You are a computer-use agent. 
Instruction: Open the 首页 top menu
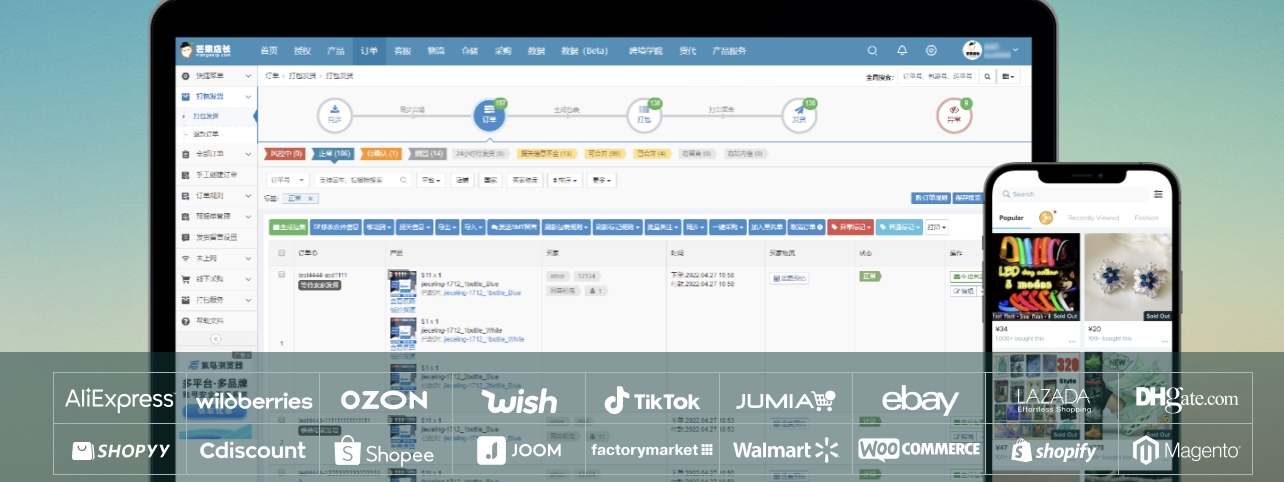269,50
